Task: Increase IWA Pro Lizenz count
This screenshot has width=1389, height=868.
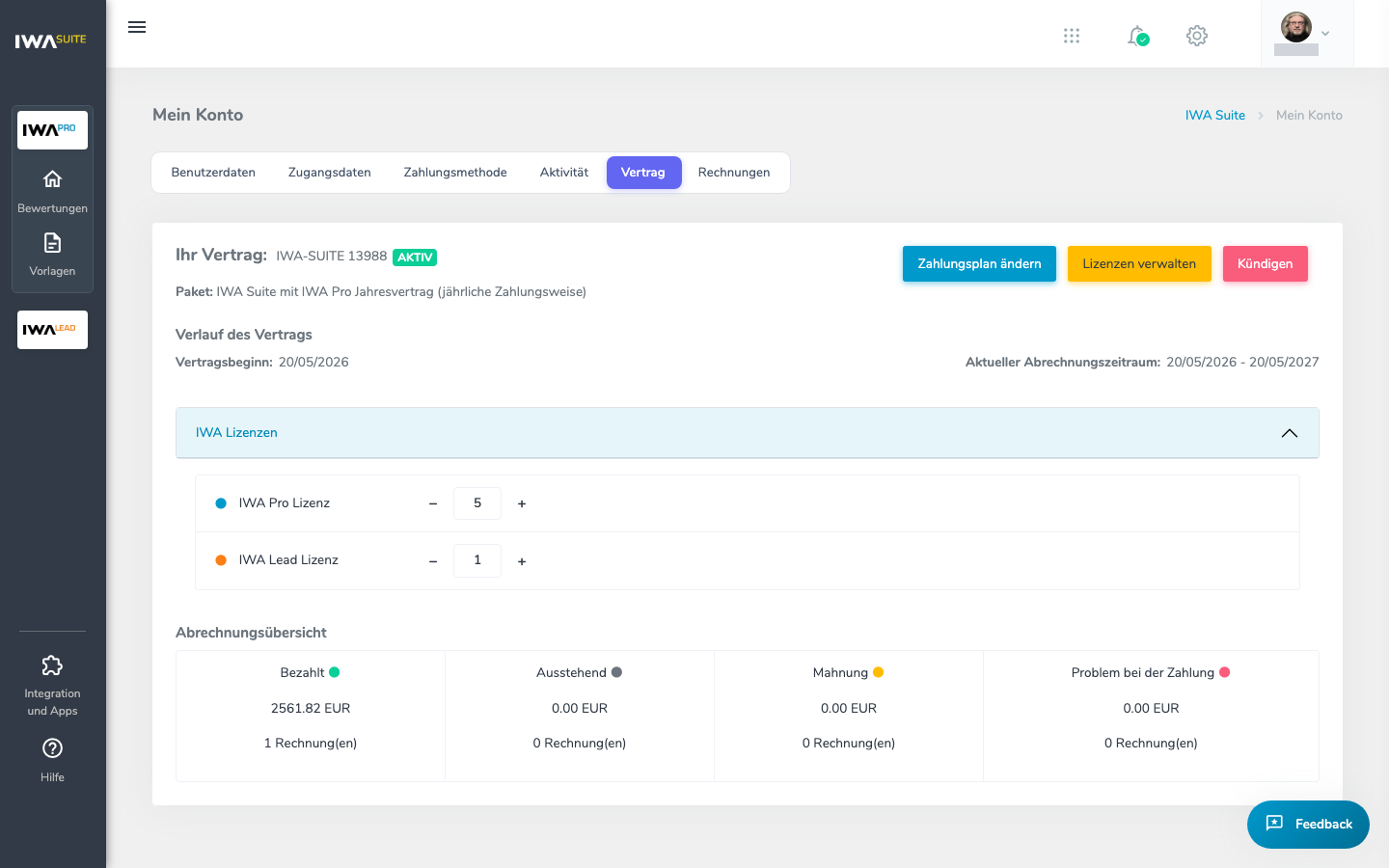Action: point(522,503)
